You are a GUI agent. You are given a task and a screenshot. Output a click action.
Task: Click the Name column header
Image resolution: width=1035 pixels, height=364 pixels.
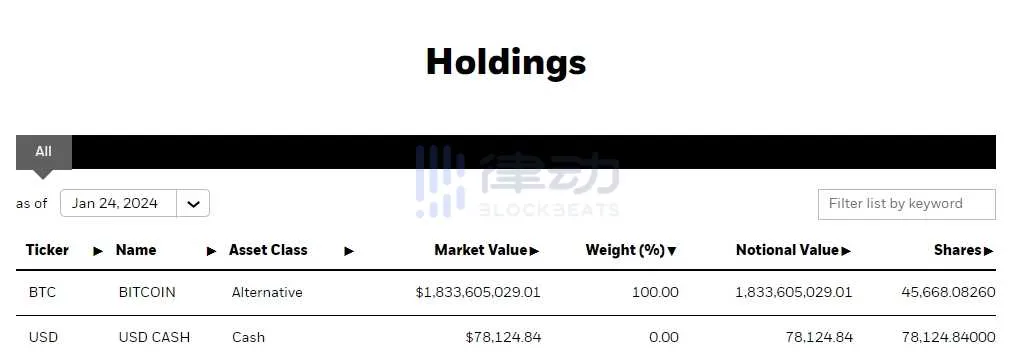coord(136,250)
